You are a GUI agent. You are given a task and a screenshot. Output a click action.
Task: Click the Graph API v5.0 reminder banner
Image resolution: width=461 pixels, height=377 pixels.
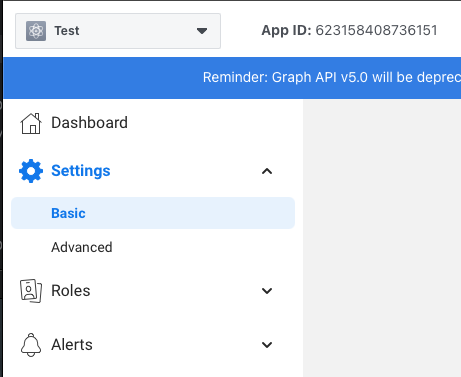tap(232, 78)
